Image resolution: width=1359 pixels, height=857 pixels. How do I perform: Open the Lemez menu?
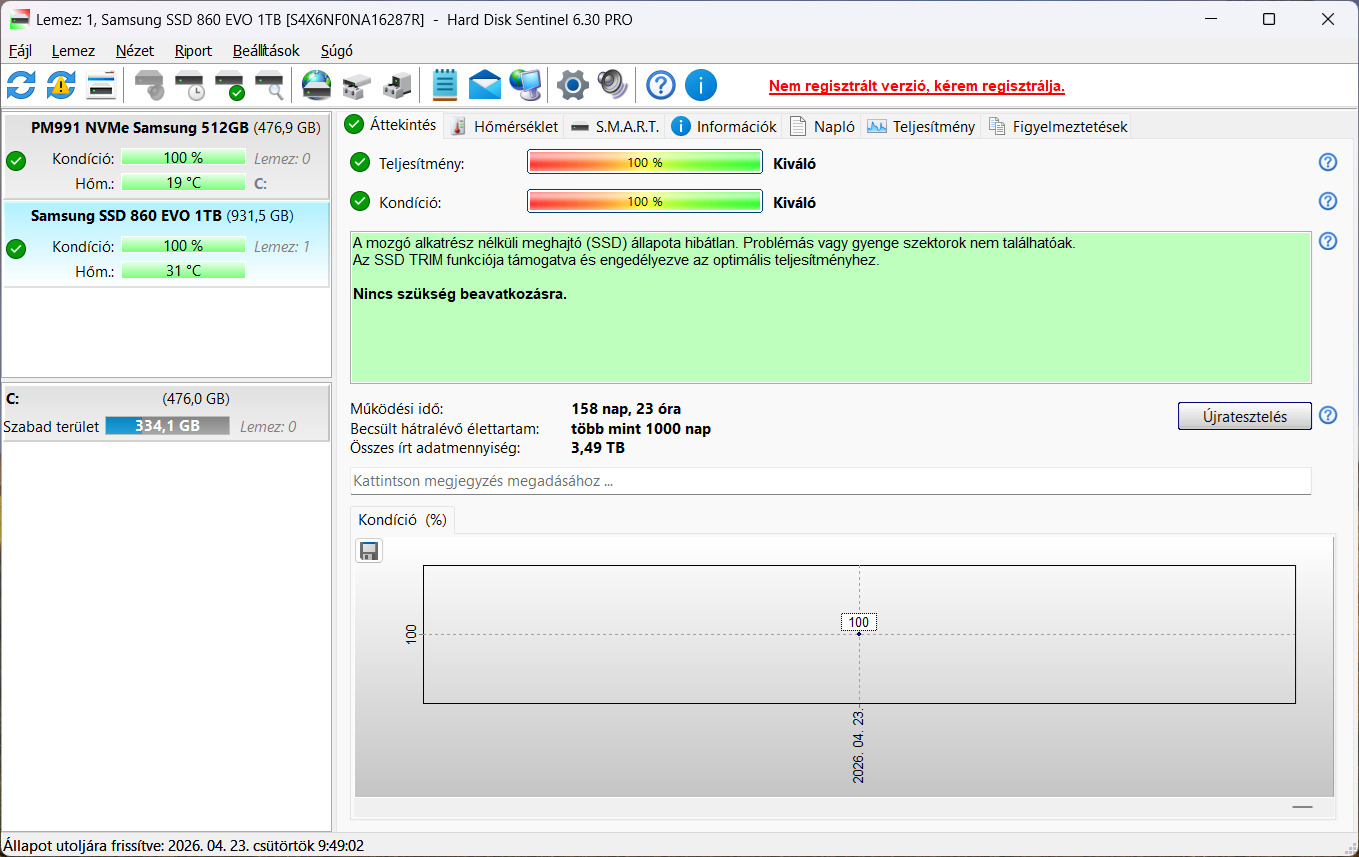point(73,51)
